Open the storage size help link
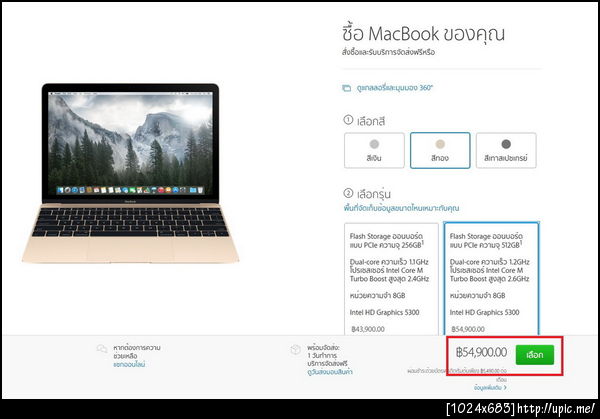 (x=401, y=208)
